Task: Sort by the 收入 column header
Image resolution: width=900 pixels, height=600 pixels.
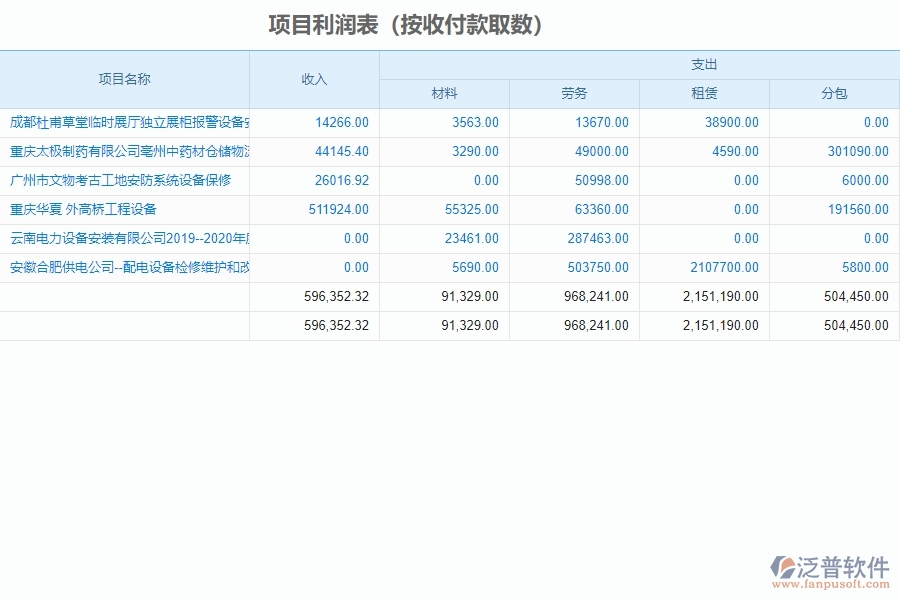Action: [316, 78]
